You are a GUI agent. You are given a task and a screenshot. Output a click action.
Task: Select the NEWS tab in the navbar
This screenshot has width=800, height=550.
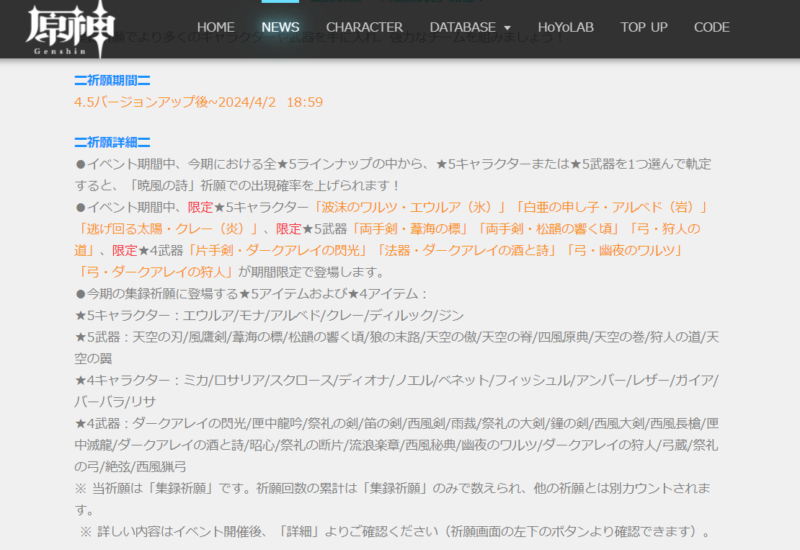pos(280,27)
